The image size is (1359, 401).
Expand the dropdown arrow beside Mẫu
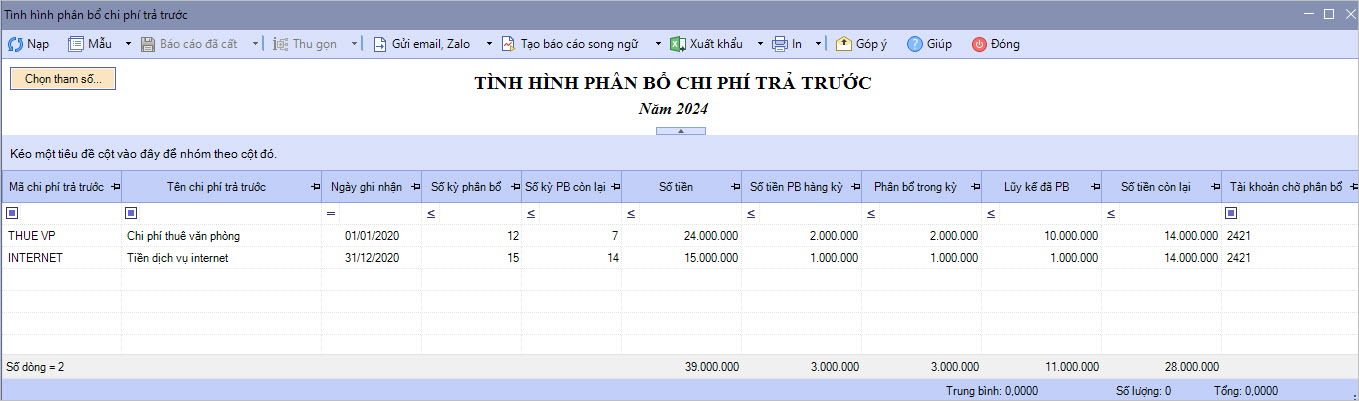pyautogui.click(x=128, y=44)
